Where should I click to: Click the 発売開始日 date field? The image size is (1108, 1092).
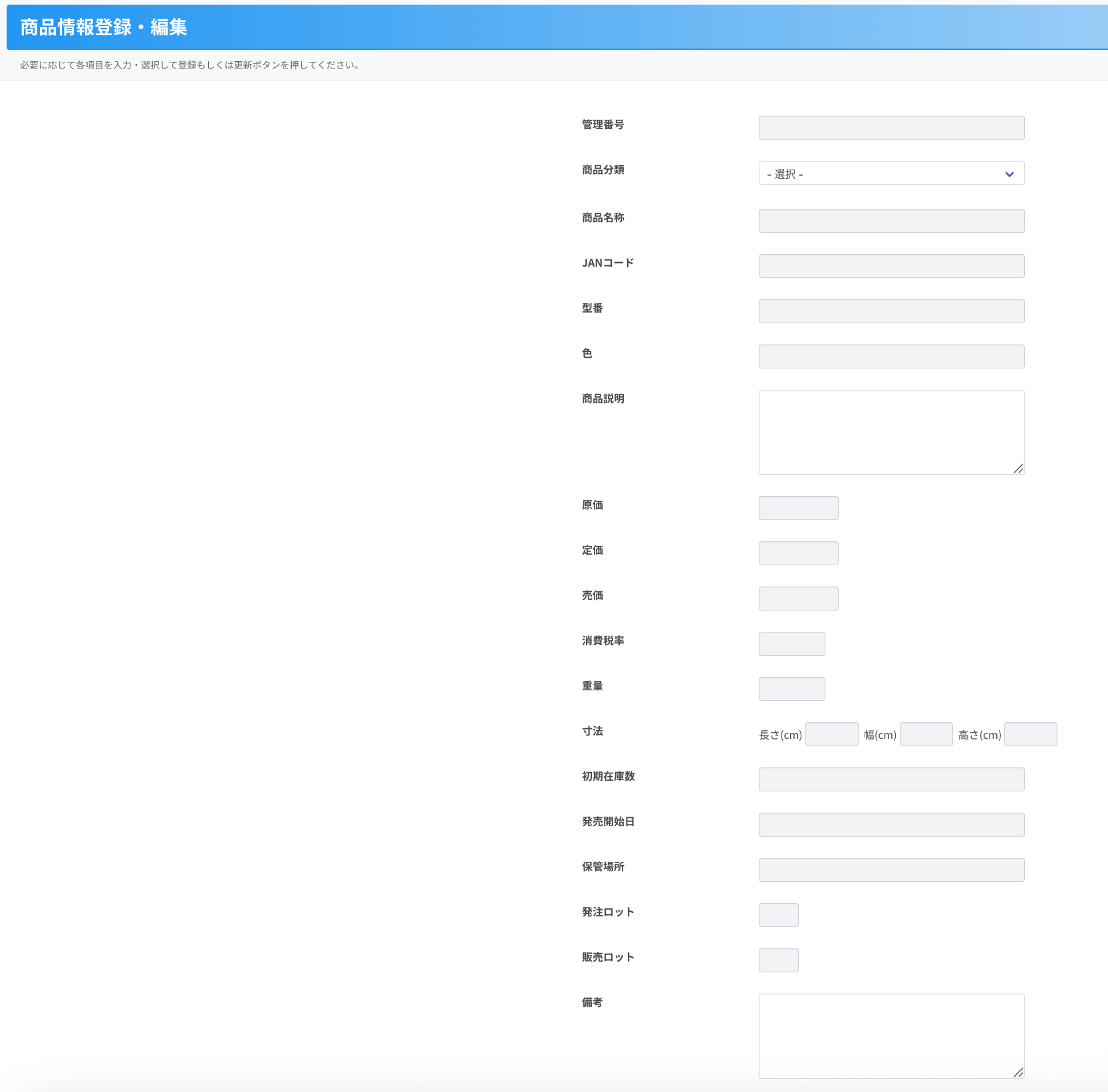[x=891, y=825]
